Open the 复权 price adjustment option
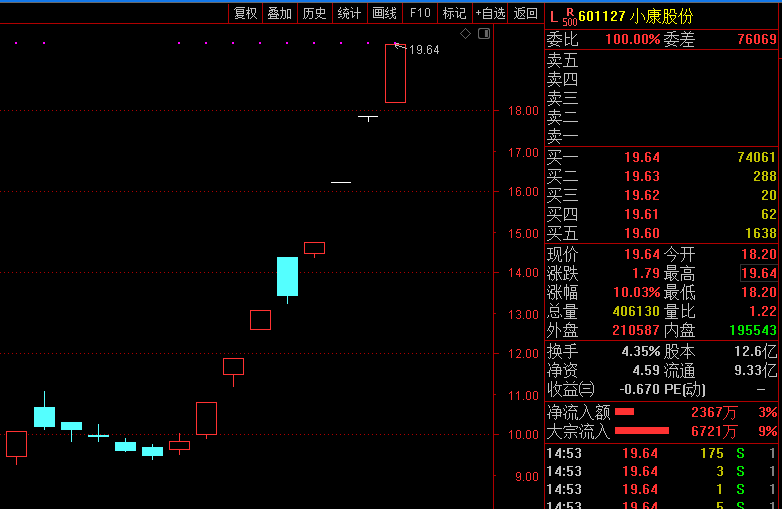 coord(245,13)
